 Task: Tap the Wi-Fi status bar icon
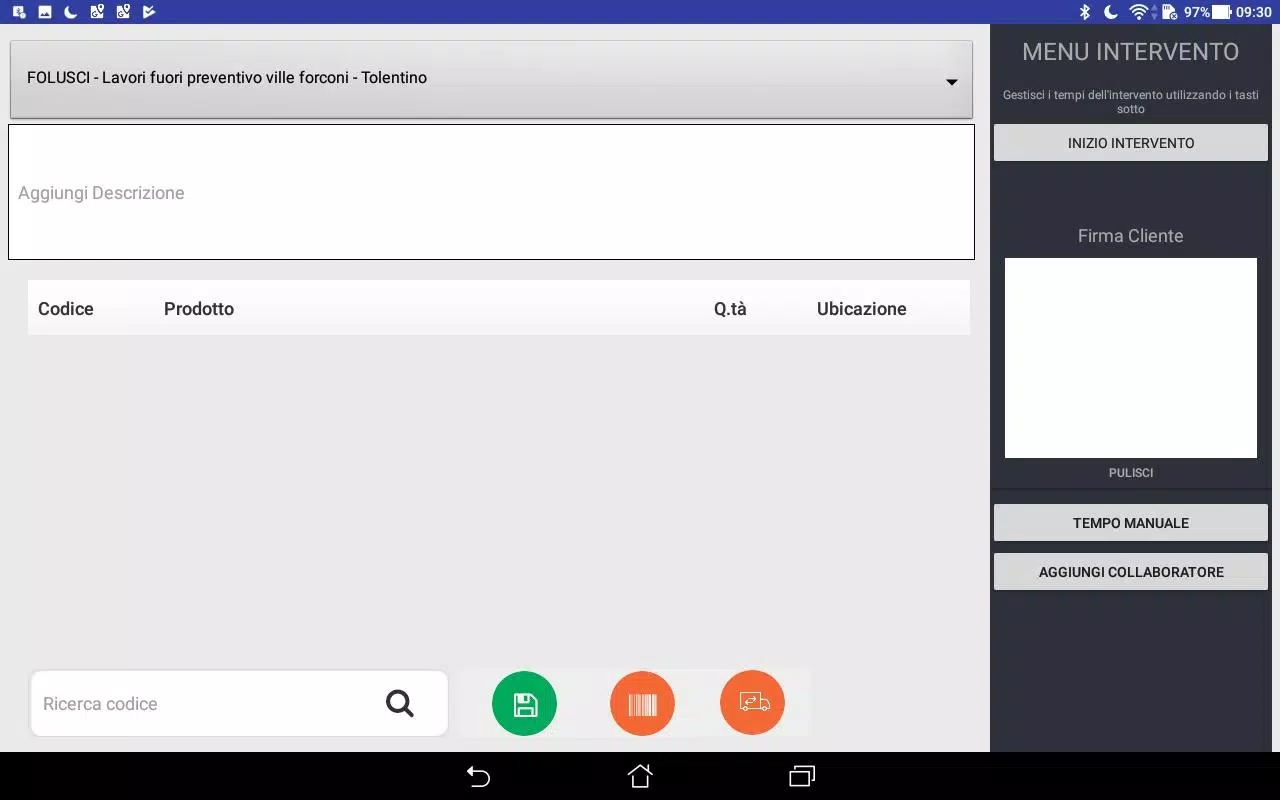[1138, 12]
